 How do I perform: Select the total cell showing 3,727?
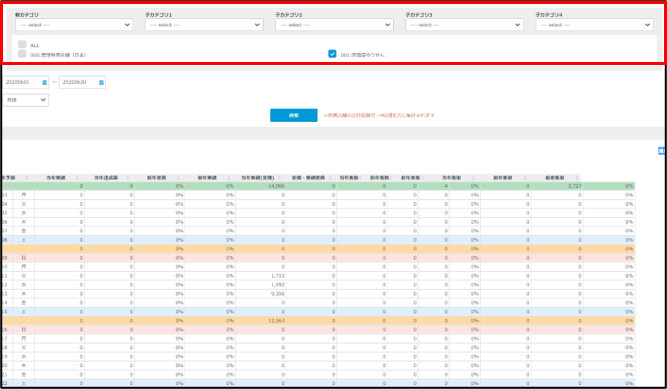coord(557,186)
